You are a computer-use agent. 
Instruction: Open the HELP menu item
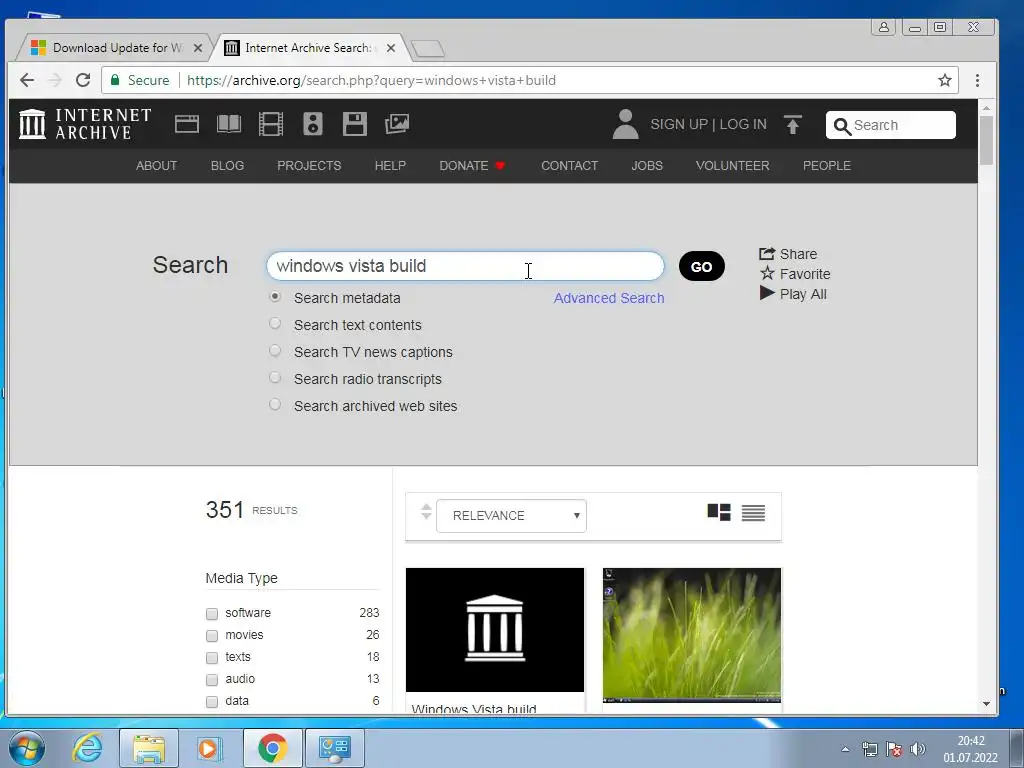(x=390, y=166)
